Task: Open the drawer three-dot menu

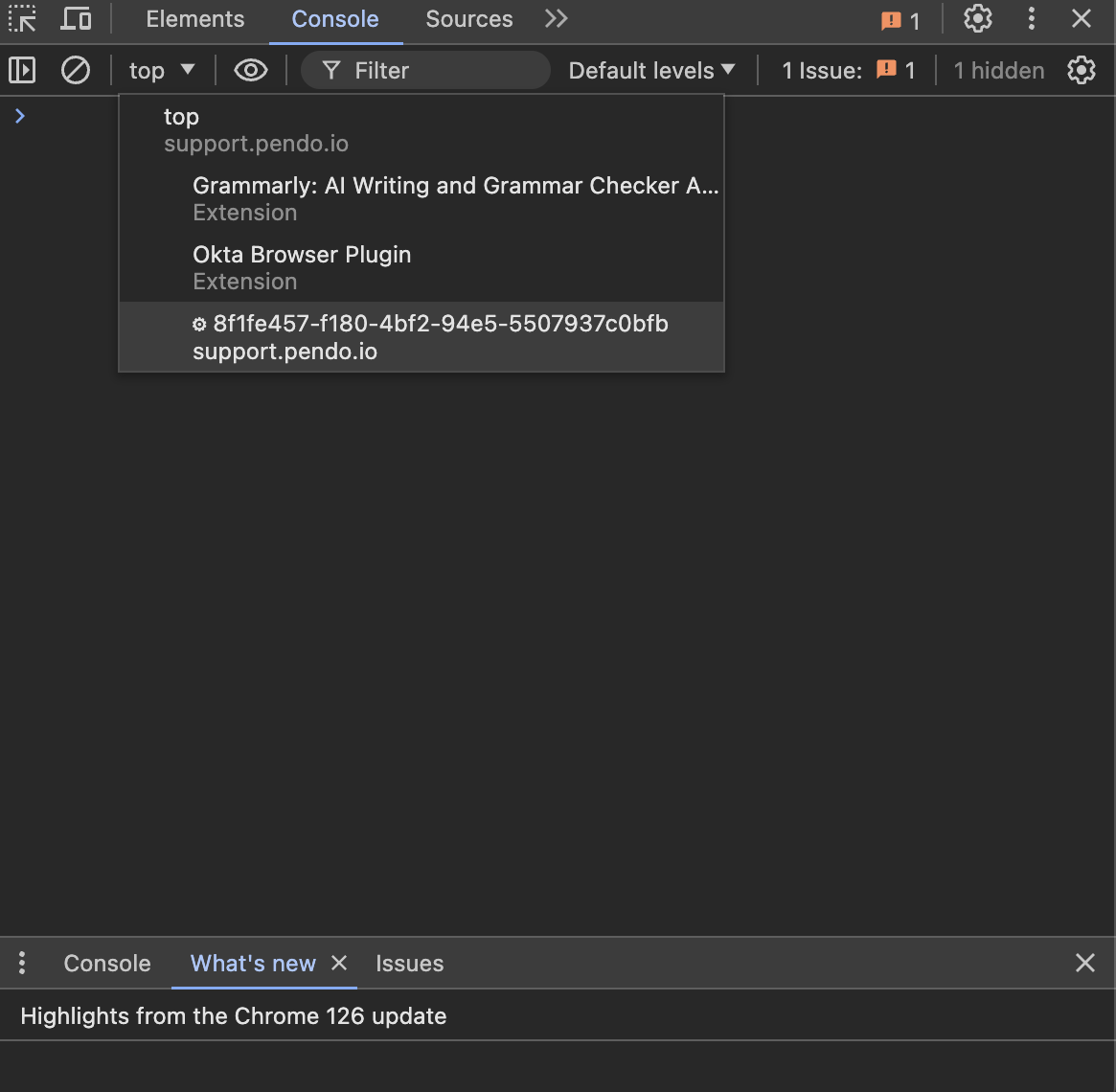Action: (x=22, y=963)
